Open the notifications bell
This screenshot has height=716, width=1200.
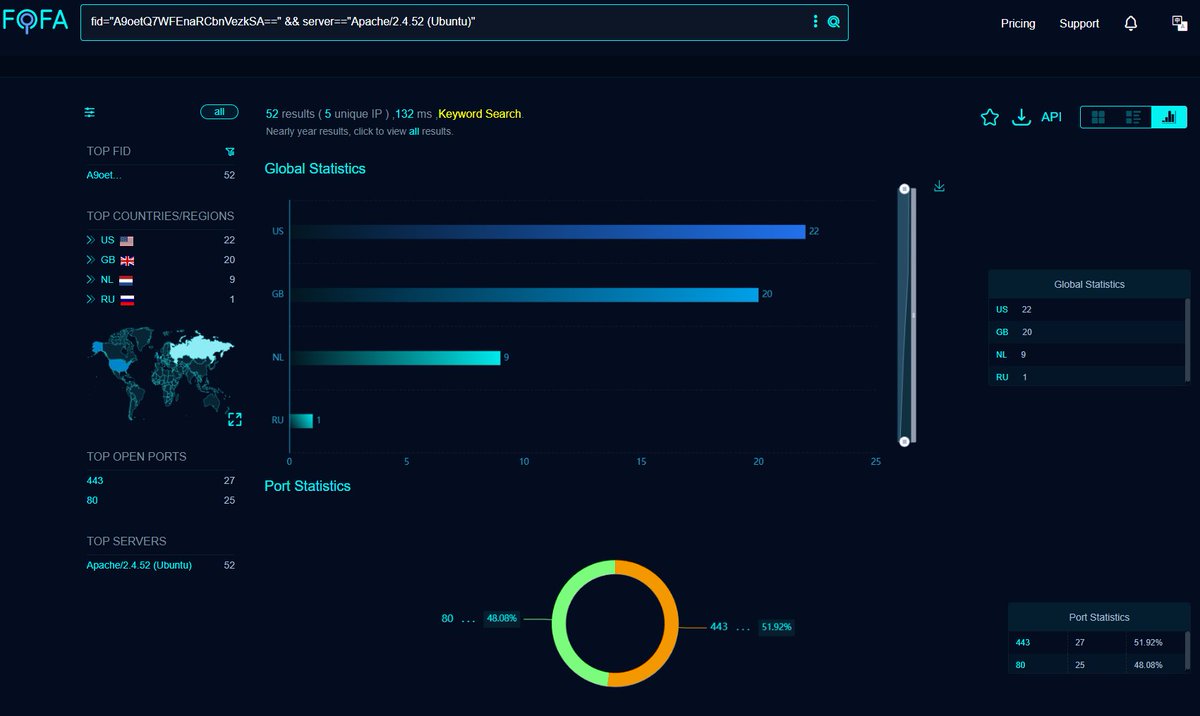(1131, 23)
